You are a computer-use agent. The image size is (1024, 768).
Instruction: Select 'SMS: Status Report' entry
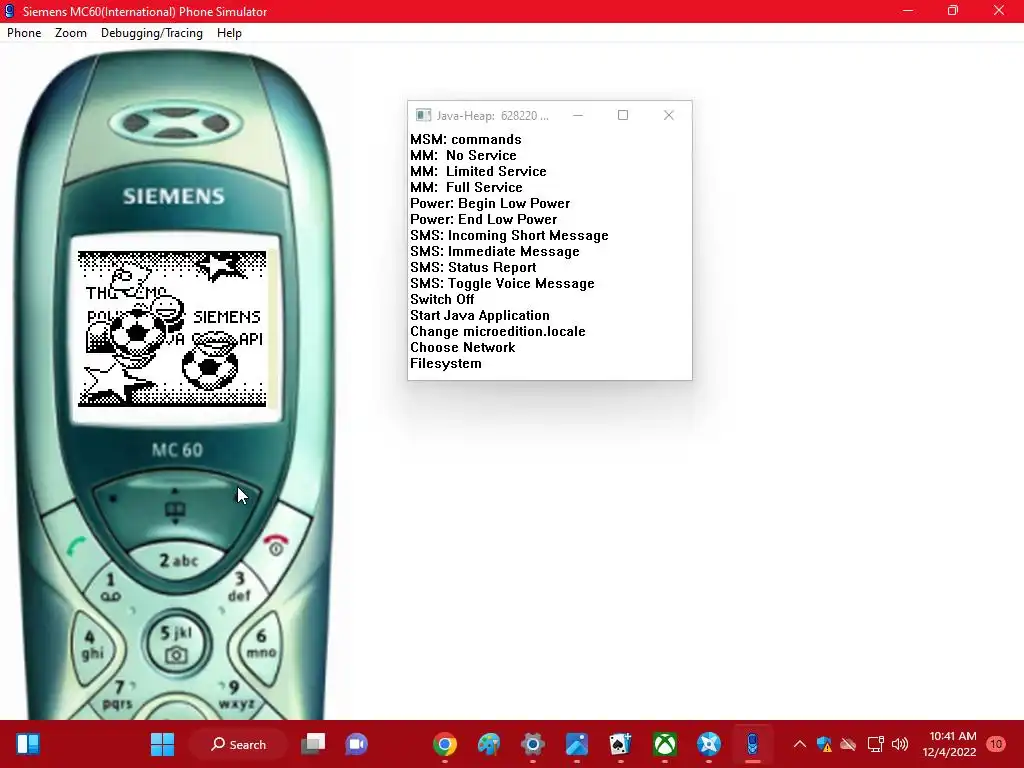click(x=473, y=267)
